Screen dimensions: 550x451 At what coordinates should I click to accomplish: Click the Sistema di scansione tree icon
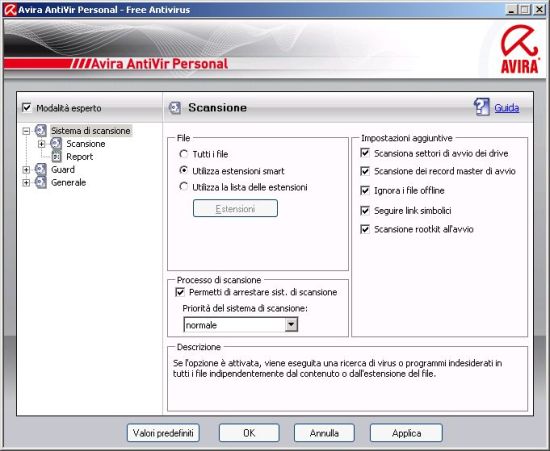(41, 131)
